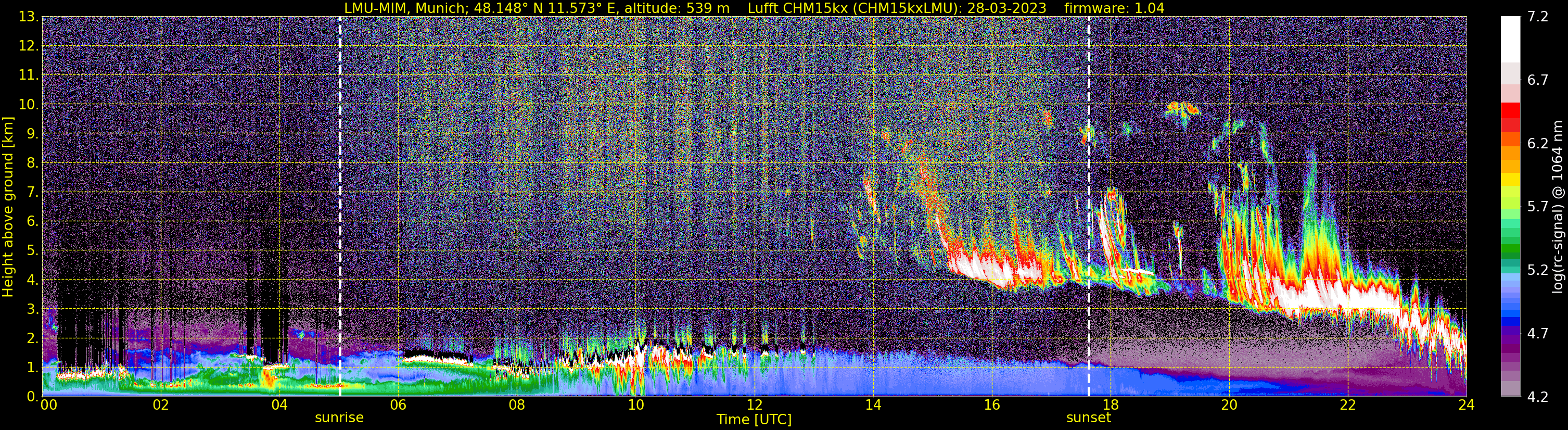Click the 16 tick on the time axis
The image size is (1568, 430).
point(991,406)
